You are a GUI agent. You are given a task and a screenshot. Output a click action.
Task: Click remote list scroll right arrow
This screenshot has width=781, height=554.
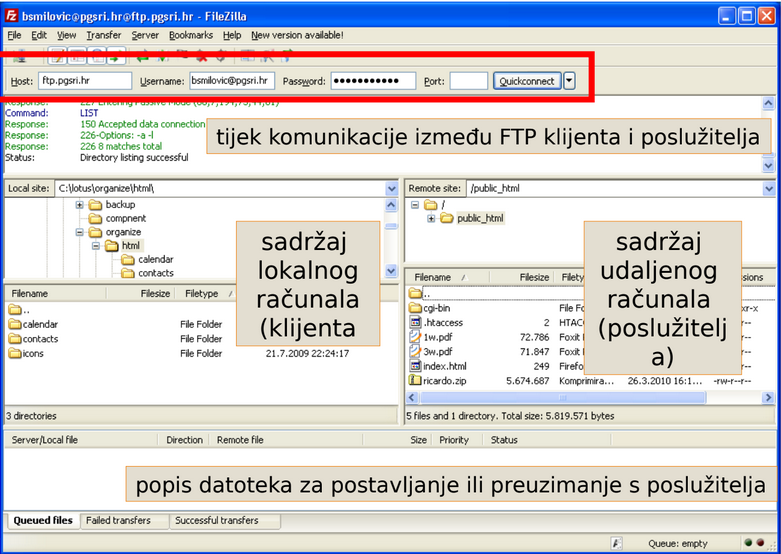click(x=768, y=398)
